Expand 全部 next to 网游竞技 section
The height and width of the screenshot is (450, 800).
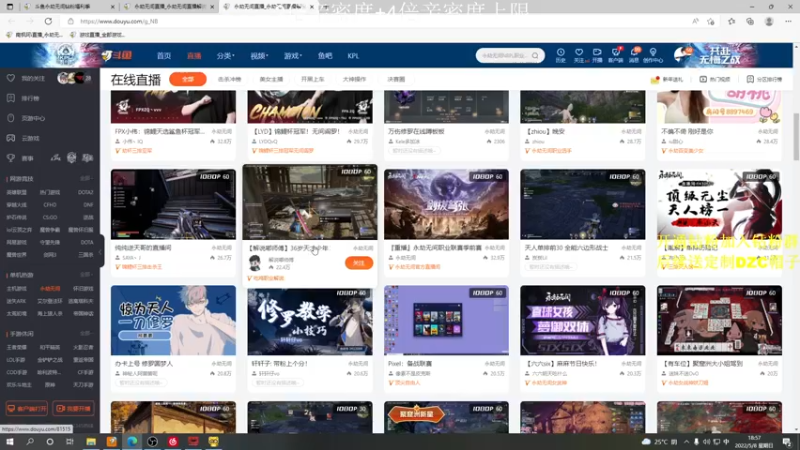point(86,179)
